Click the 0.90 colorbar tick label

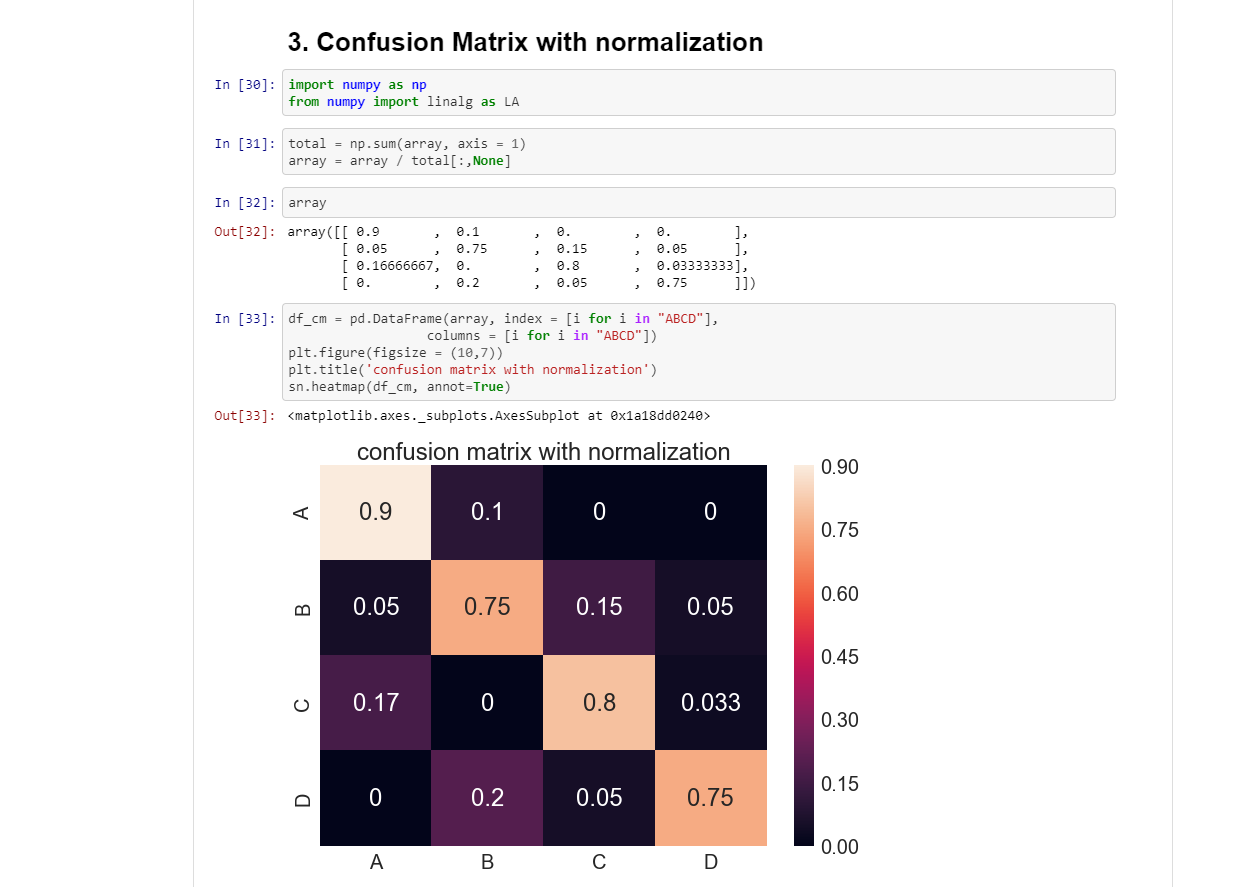tap(840, 467)
